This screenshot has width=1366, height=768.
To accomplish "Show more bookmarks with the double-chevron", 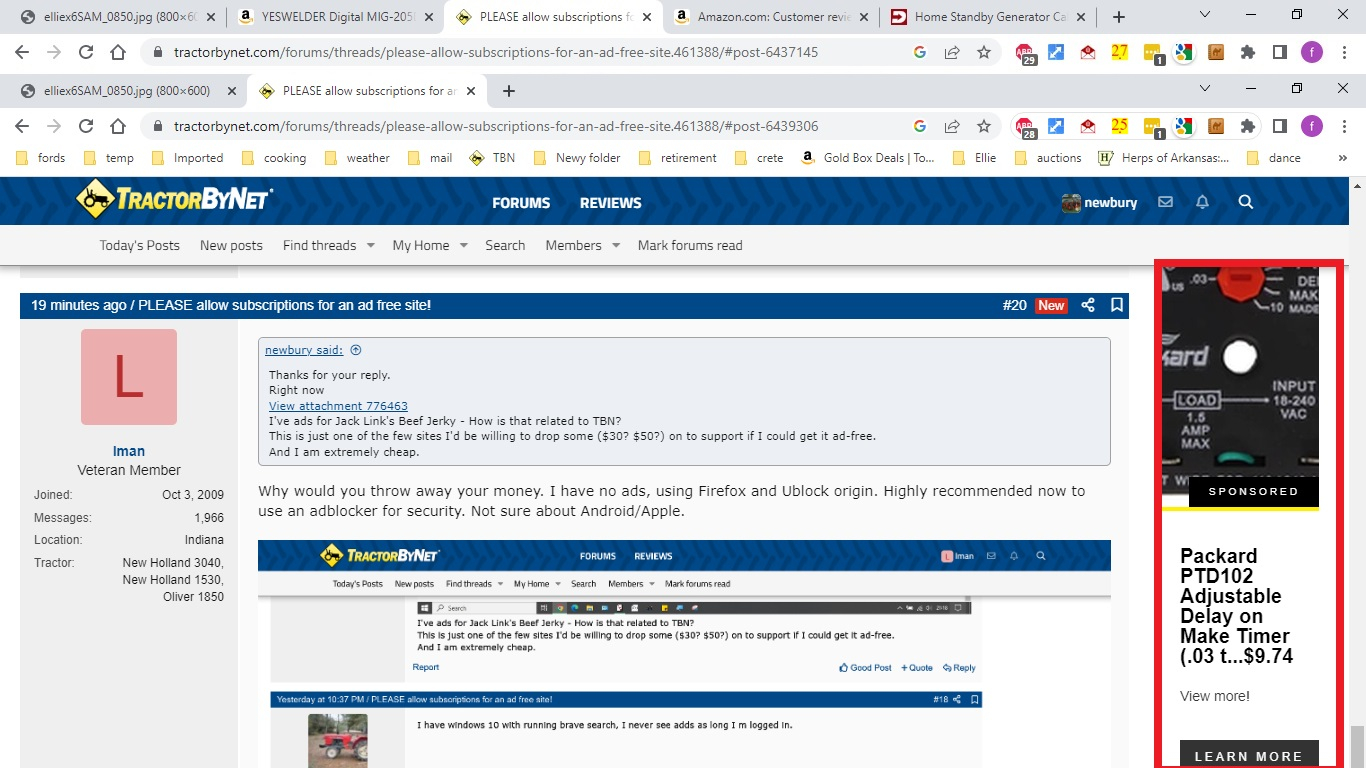I will click(1342, 158).
